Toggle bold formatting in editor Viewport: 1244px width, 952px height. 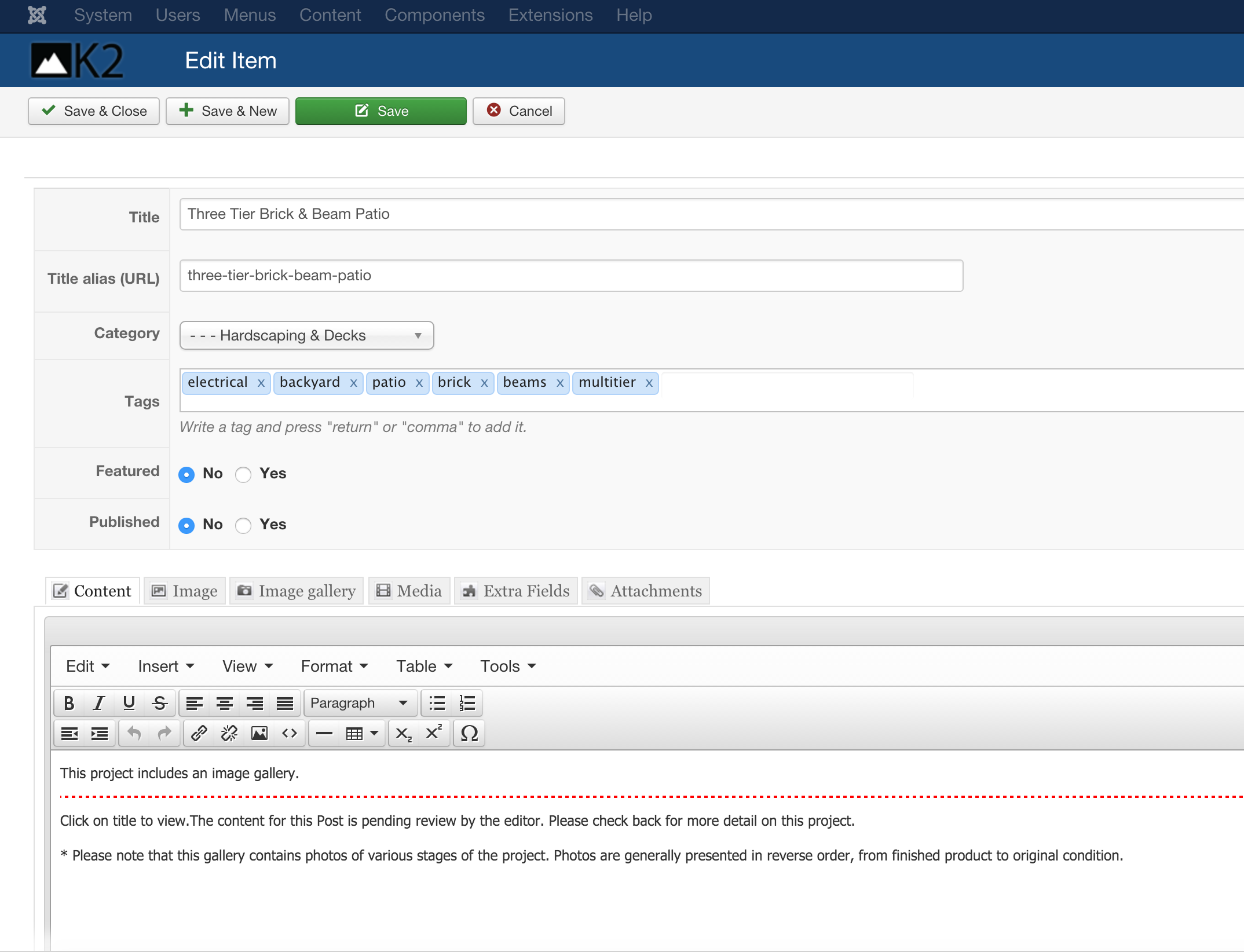(69, 703)
